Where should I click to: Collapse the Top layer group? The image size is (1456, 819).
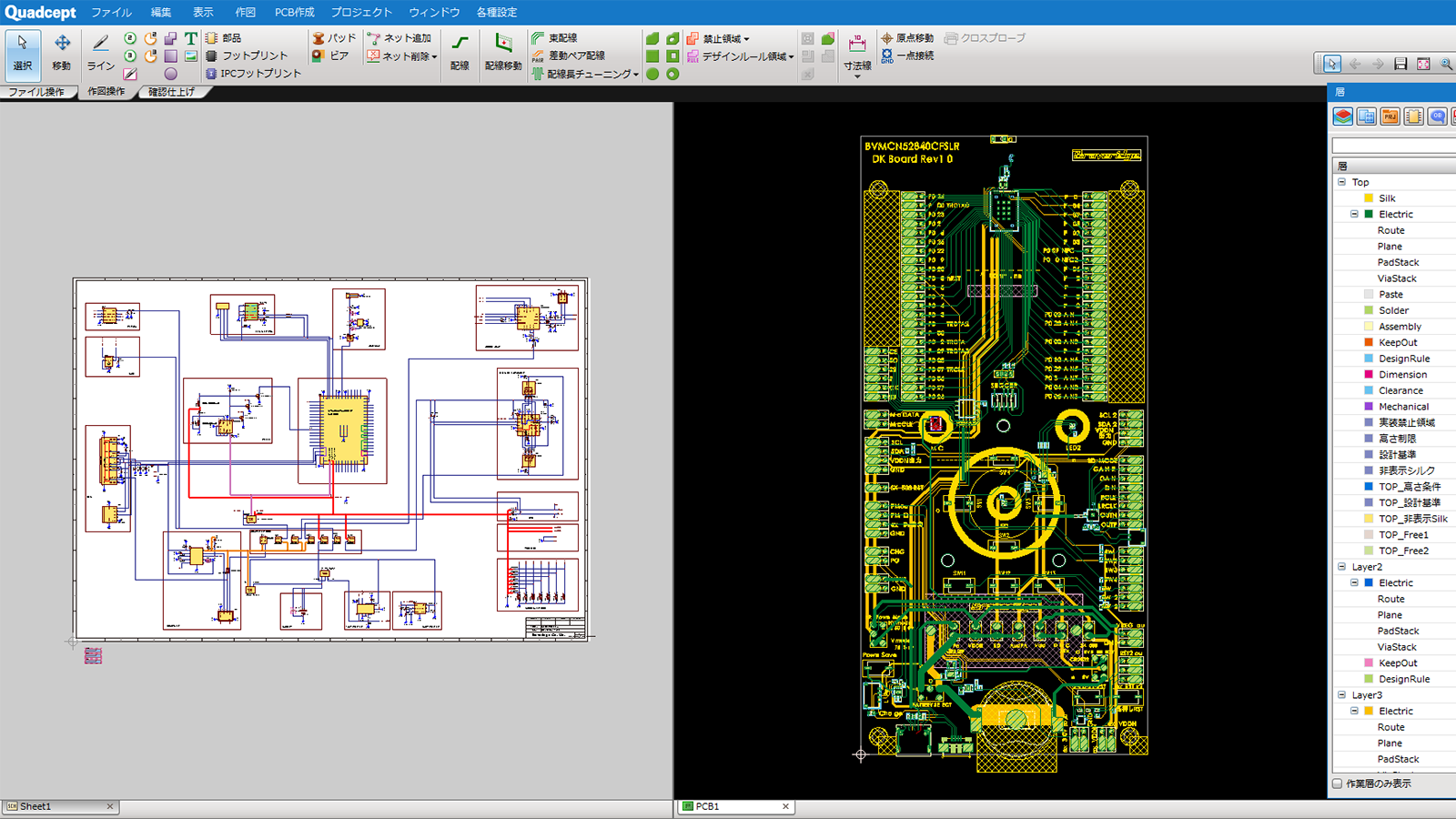click(1341, 182)
